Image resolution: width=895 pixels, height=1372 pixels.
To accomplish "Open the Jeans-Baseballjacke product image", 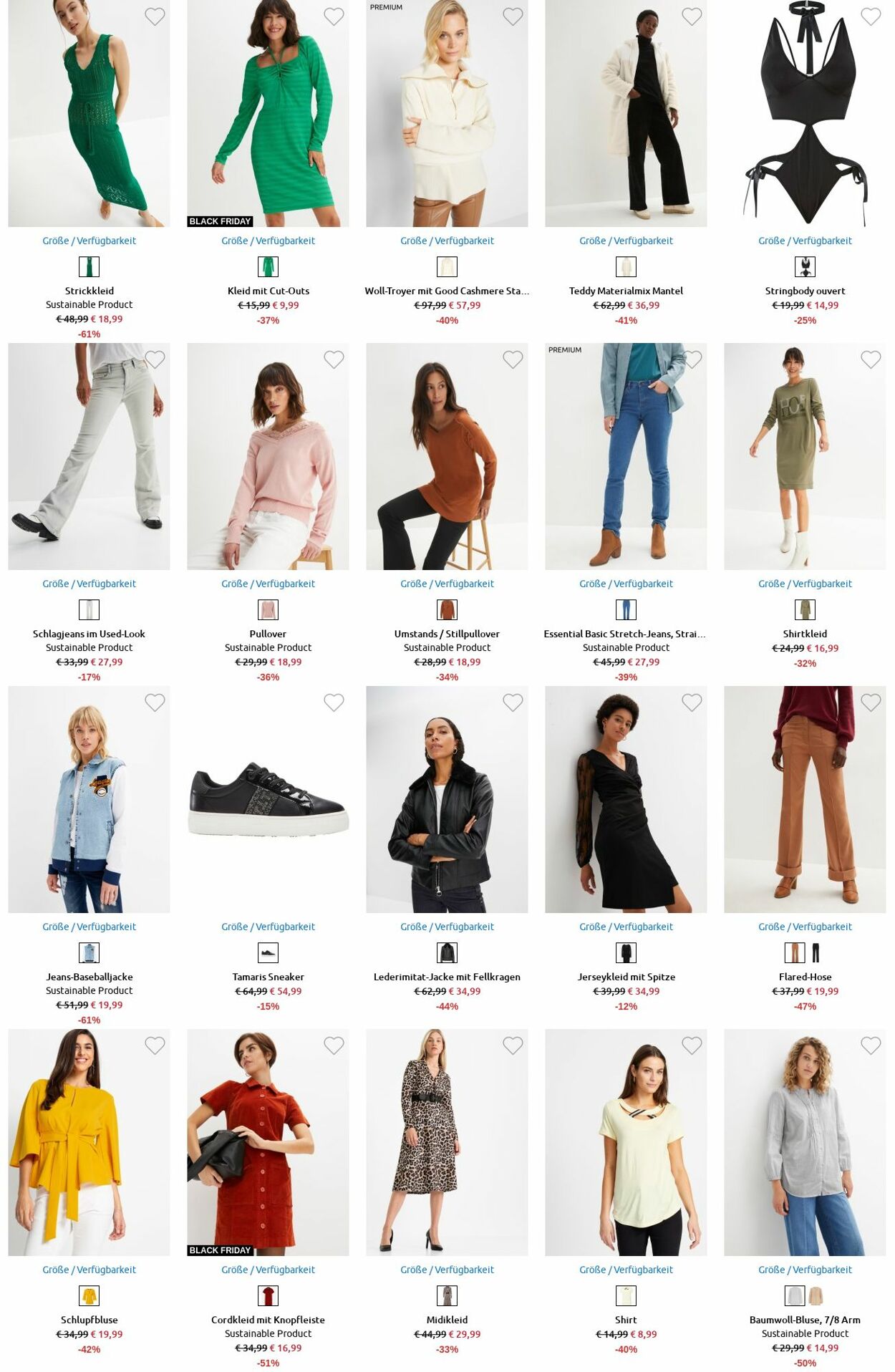I will click(x=89, y=799).
